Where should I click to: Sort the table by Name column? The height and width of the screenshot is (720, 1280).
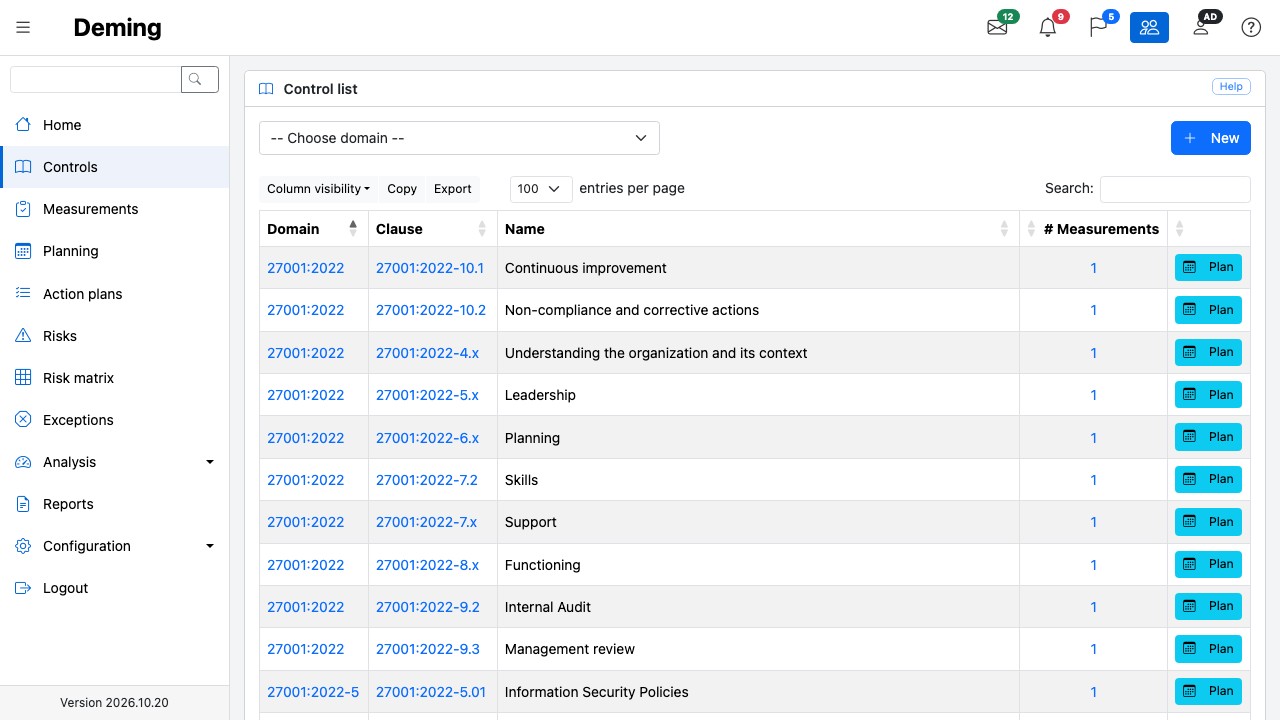(758, 229)
